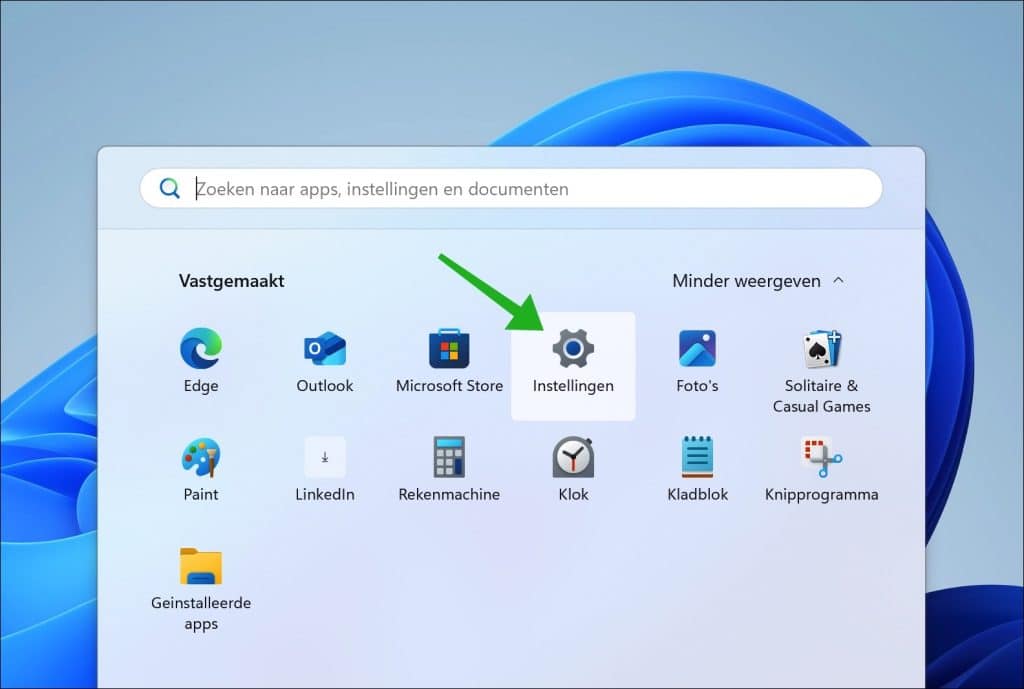This screenshot has width=1024, height=689.
Task: Open Instellingen gear icon
Action: pyautogui.click(x=573, y=348)
